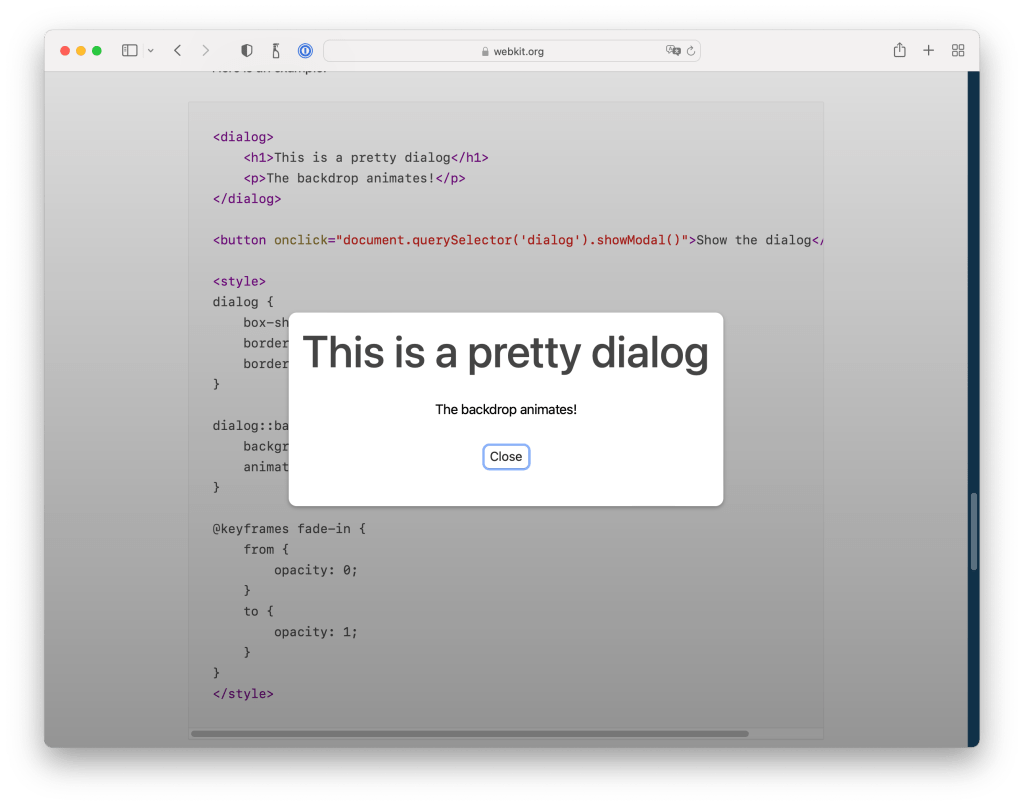Go back to the previous page

pos(178,50)
